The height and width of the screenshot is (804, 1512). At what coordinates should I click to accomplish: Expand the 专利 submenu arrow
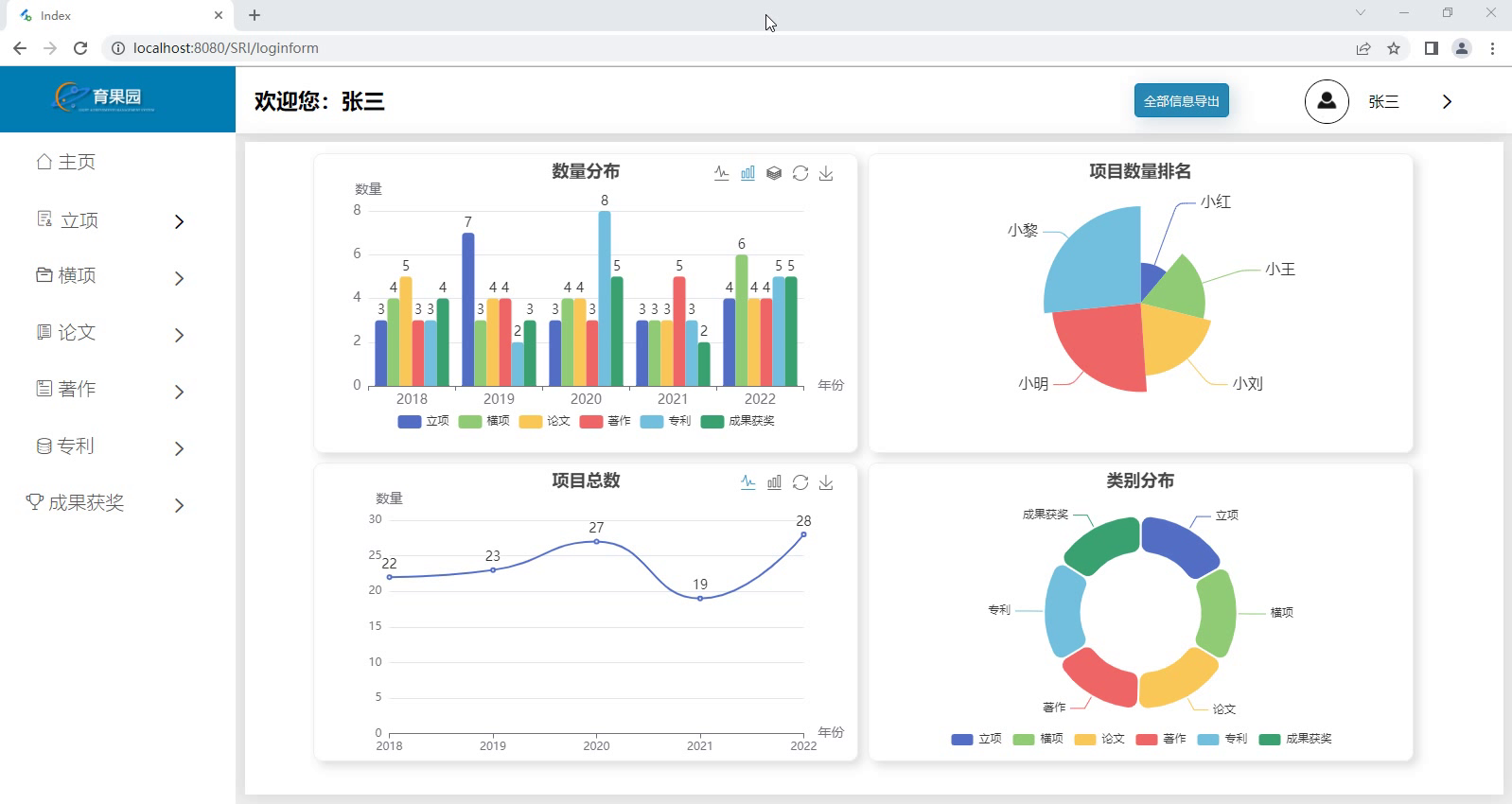(x=180, y=448)
